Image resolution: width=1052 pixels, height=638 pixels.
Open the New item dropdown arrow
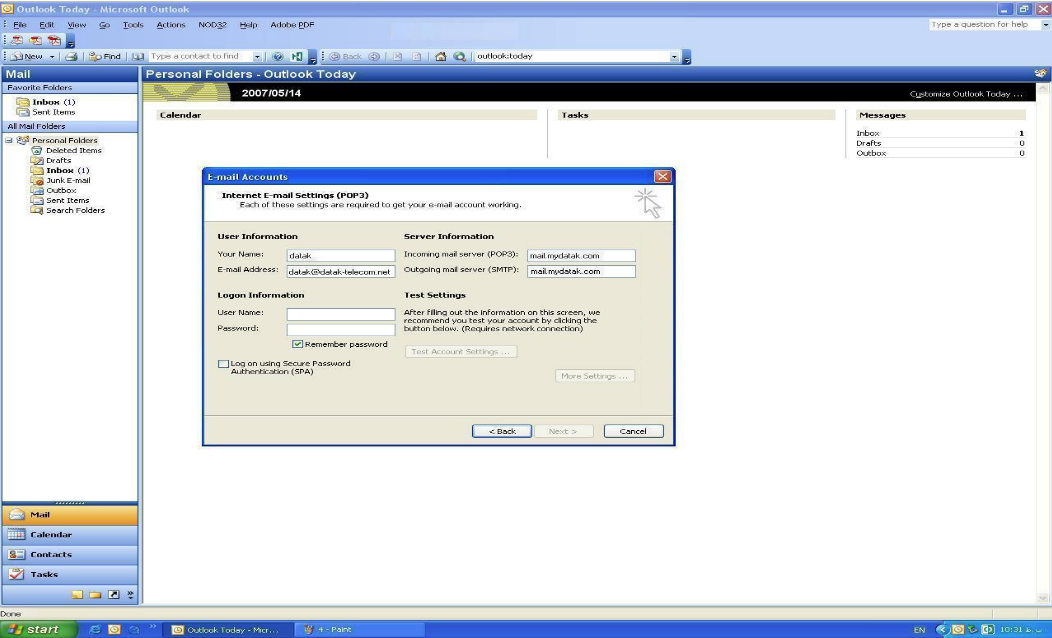[x=52, y=56]
